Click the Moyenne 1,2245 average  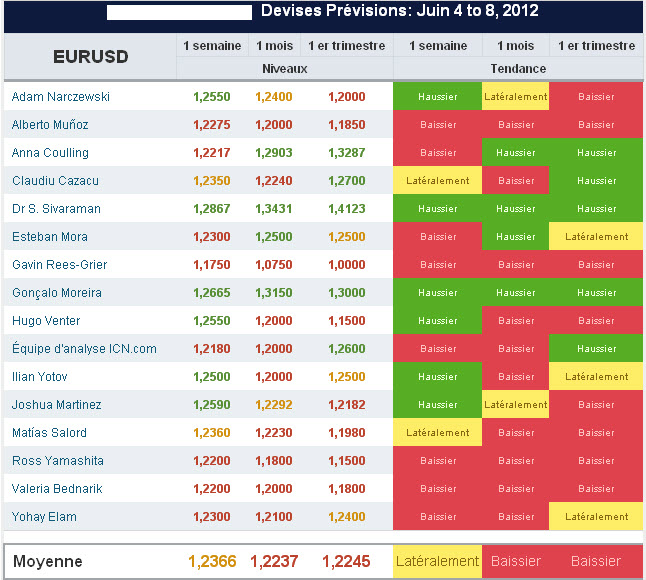click(346, 561)
